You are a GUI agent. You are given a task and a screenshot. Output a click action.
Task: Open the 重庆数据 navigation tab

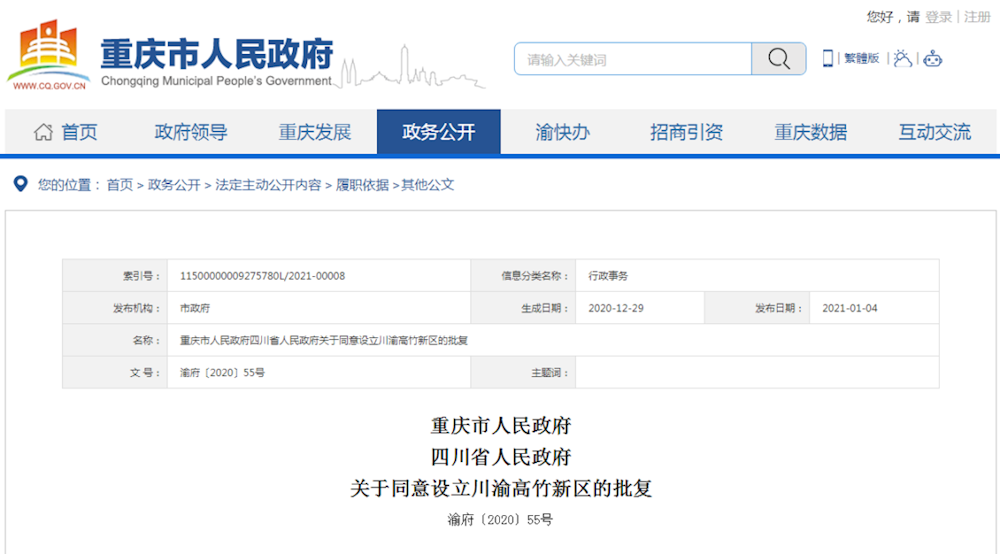[x=810, y=132]
